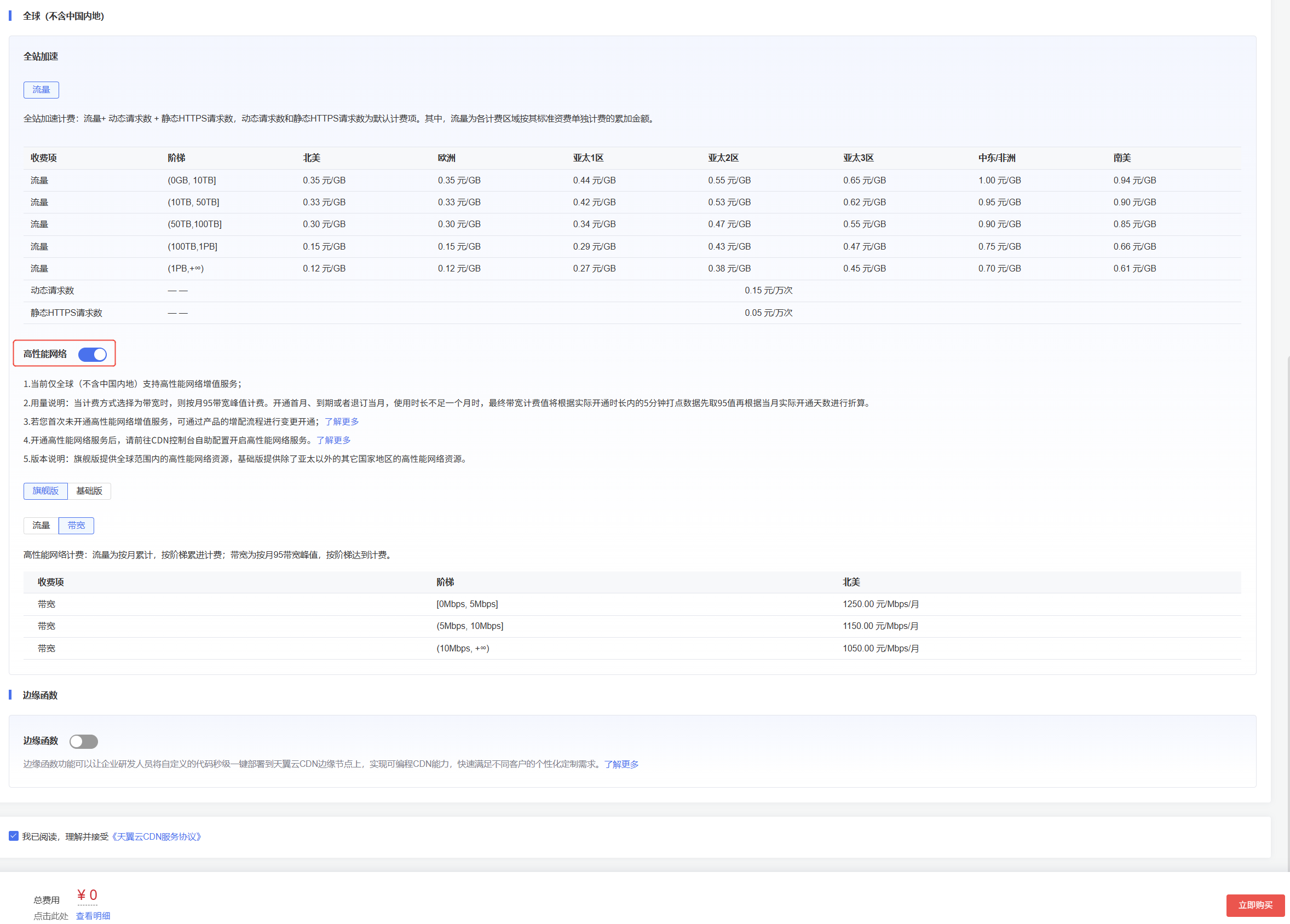Image resolution: width=1290 pixels, height=924 pixels.
Task: Select 带宽 billing for 高性能网络
Action: pyautogui.click(x=76, y=525)
